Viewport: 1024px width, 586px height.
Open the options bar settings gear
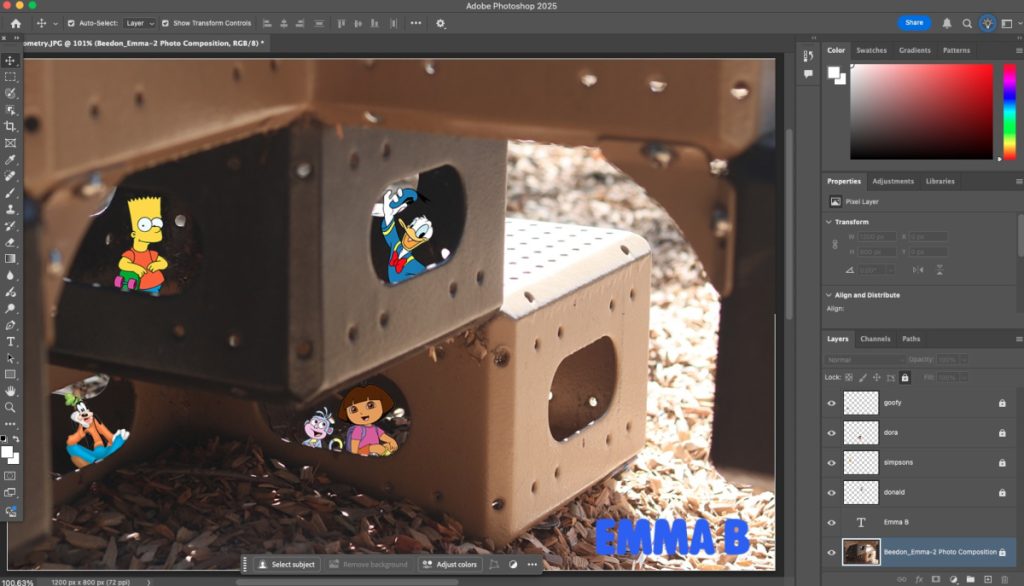[x=441, y=23]
